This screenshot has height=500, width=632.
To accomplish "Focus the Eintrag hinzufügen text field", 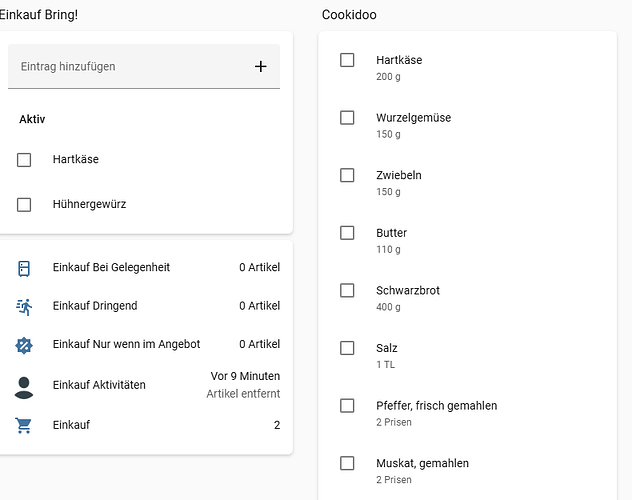I will (125, 67).
